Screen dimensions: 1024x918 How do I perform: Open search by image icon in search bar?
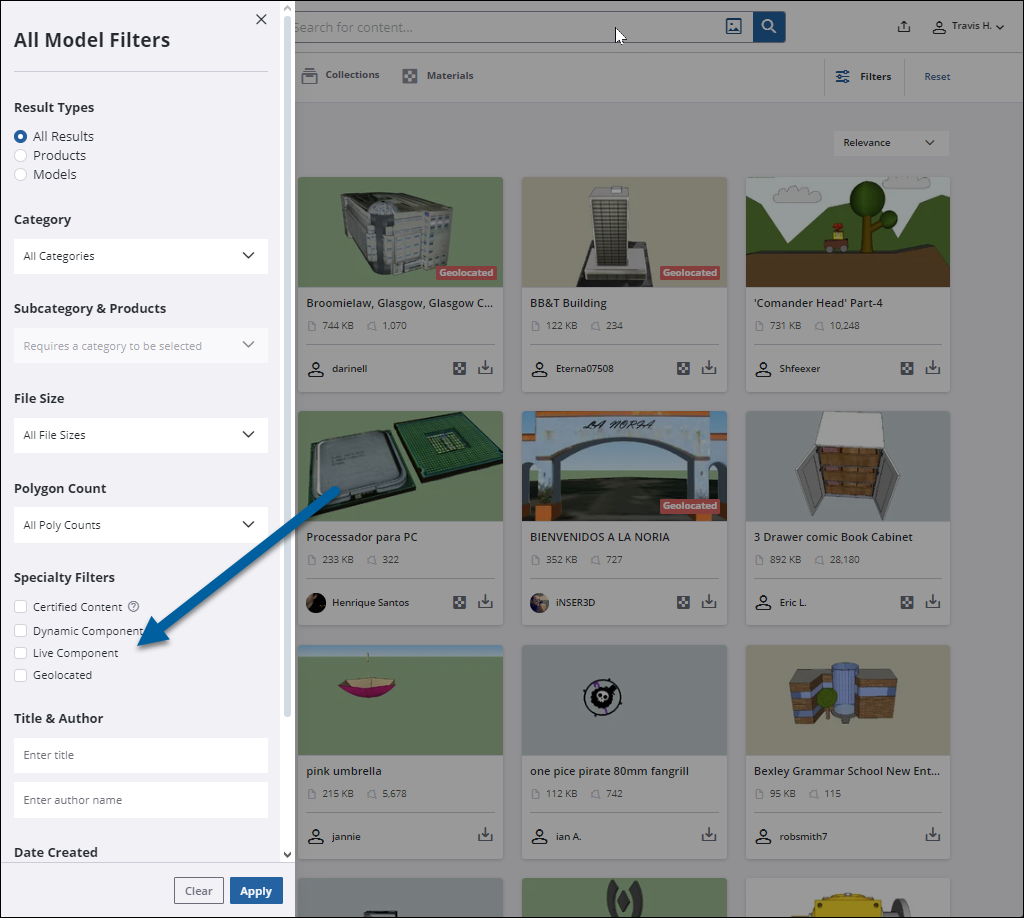pyautogui.click(x=734, y=26)
